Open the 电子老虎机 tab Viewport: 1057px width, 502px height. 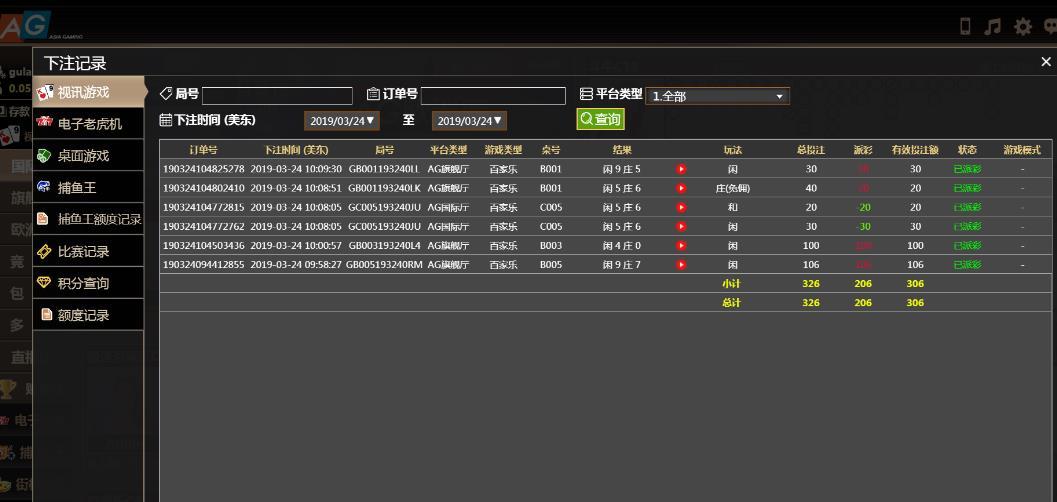point(88,124)
